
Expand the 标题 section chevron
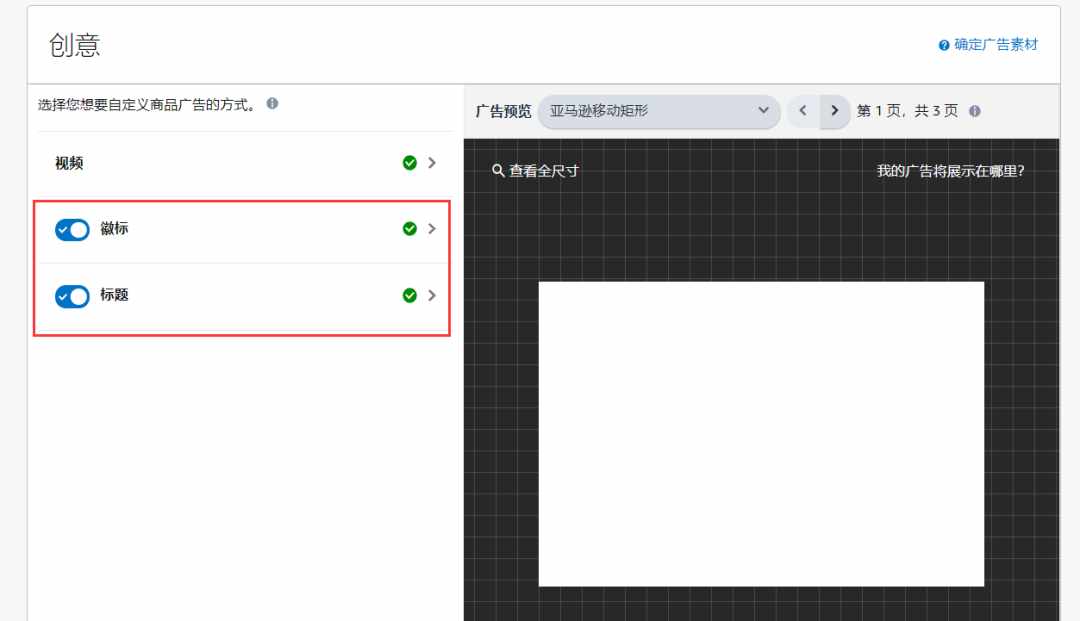[x=432, y=295]
